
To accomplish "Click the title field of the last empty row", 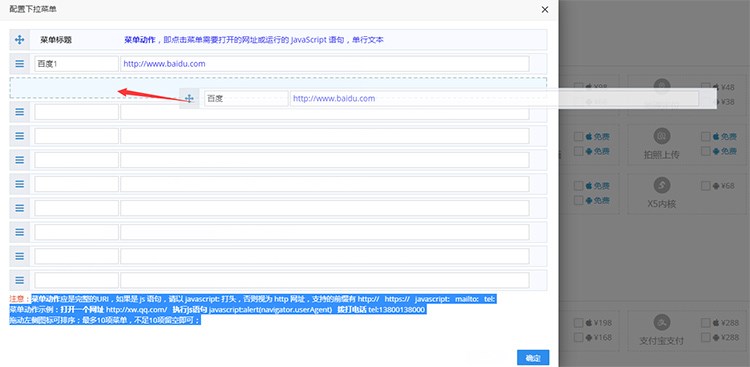I will (x=77, y=280).
